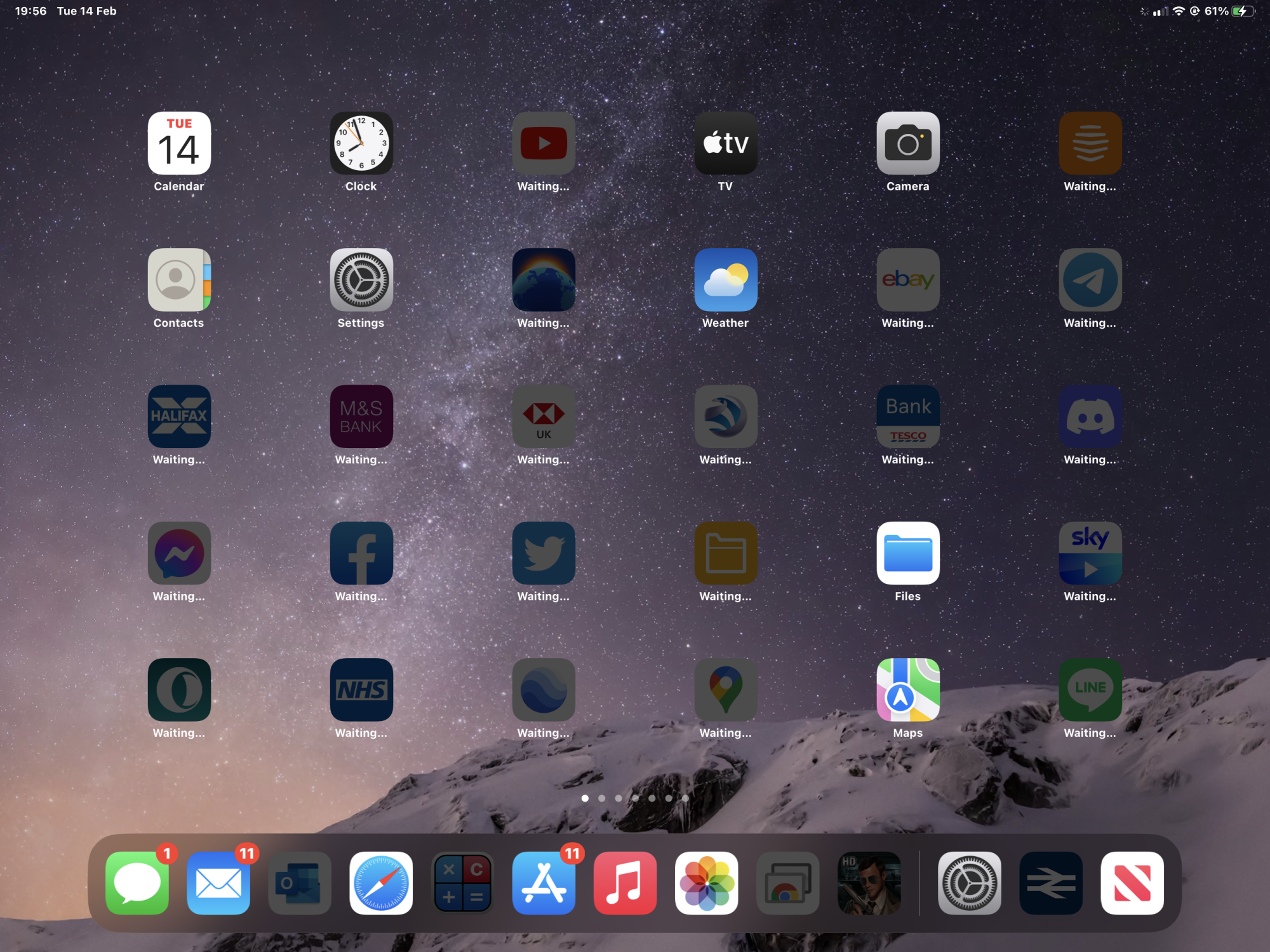
Task: Open Messages from the dock
Action: click(x=137, y=883)
